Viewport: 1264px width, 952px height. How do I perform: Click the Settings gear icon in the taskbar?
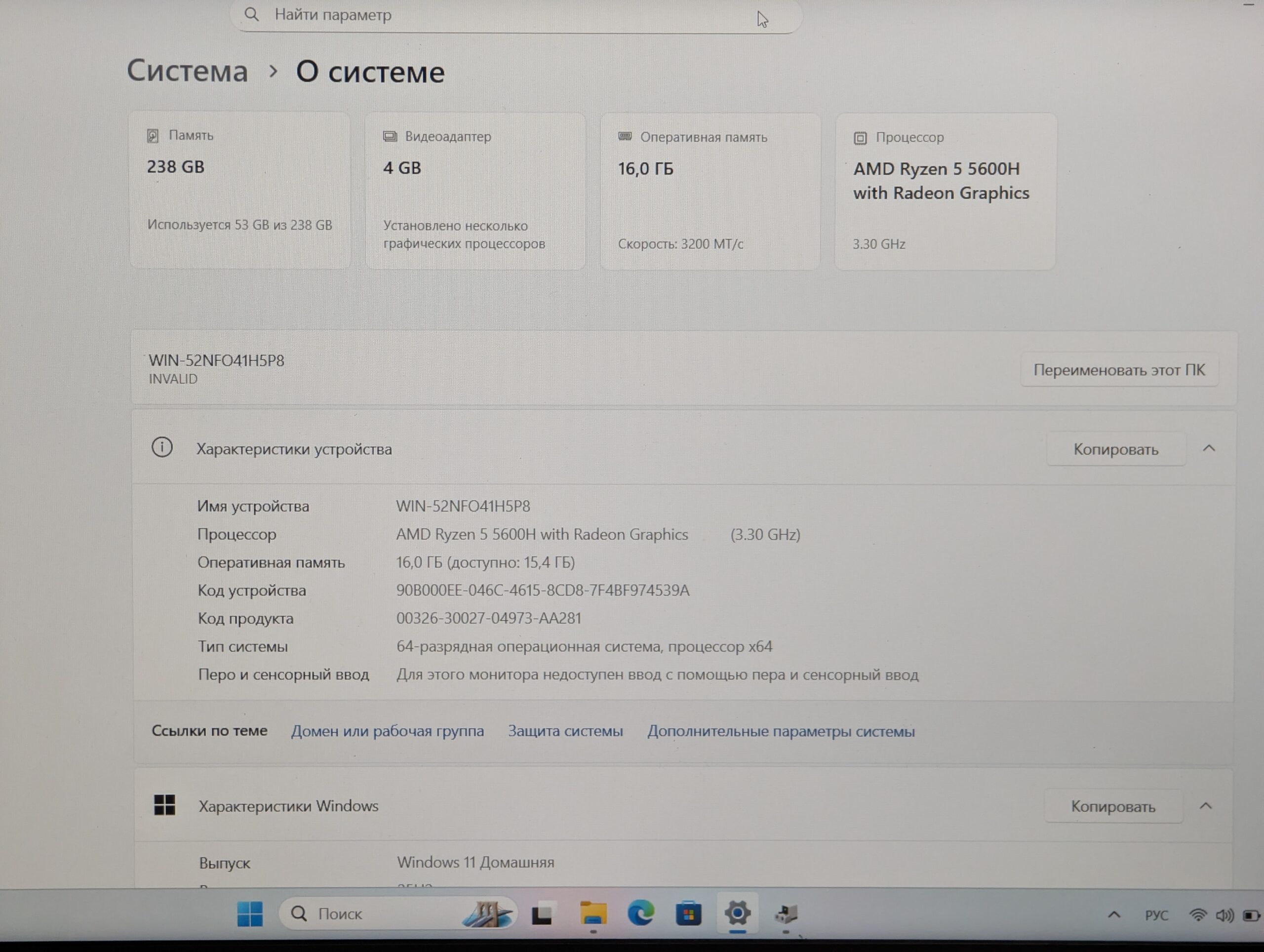click(737, 913)
